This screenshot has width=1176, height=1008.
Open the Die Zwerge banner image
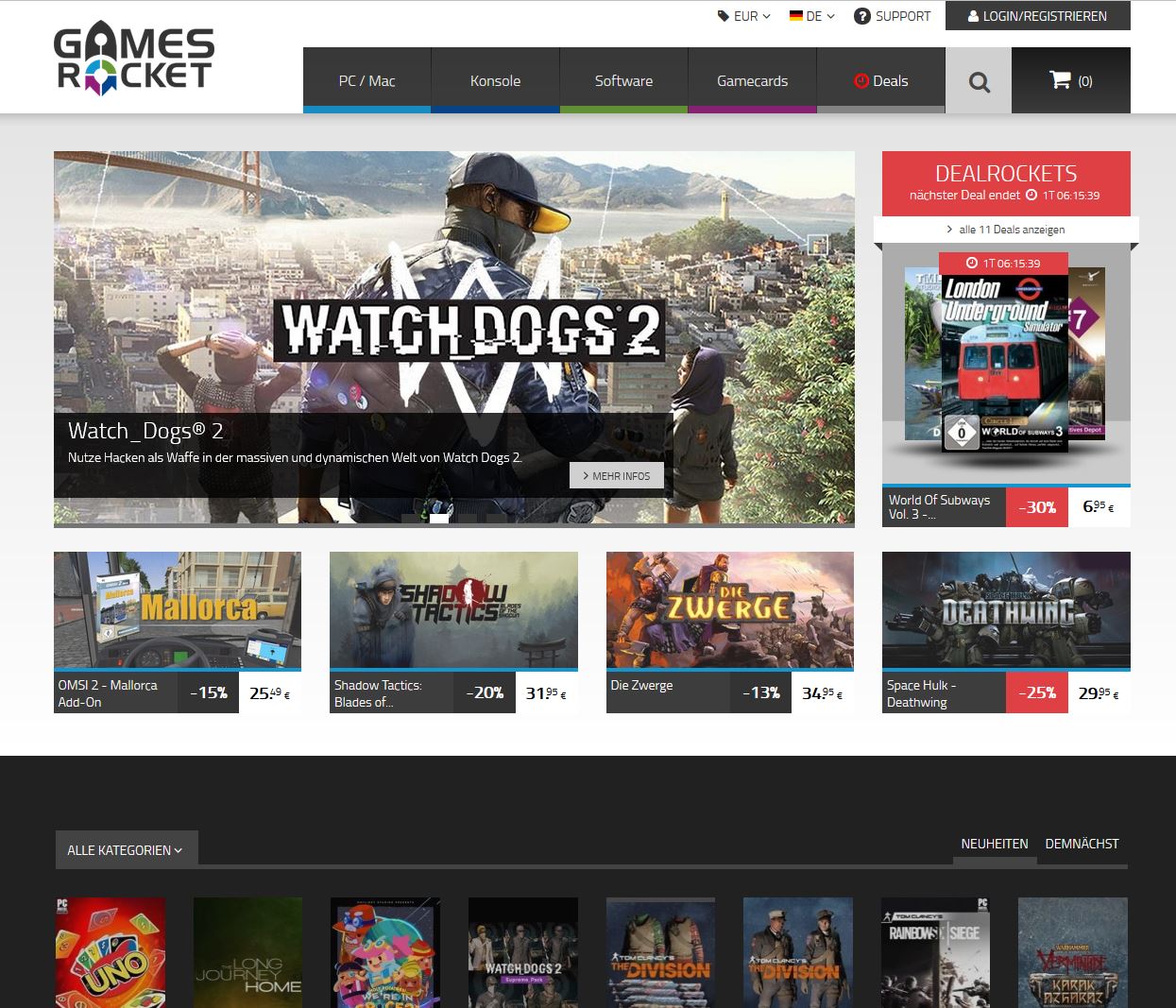click(x=730, y=610)
